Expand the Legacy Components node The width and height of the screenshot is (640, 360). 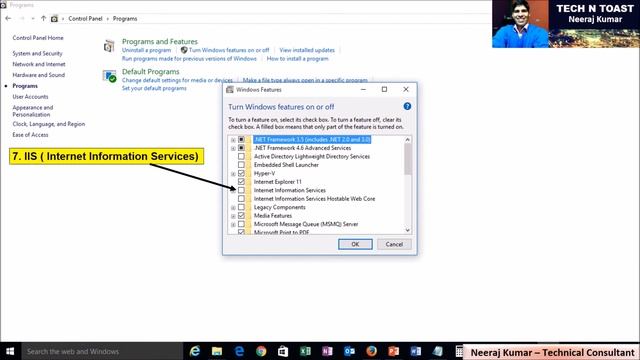233,208
